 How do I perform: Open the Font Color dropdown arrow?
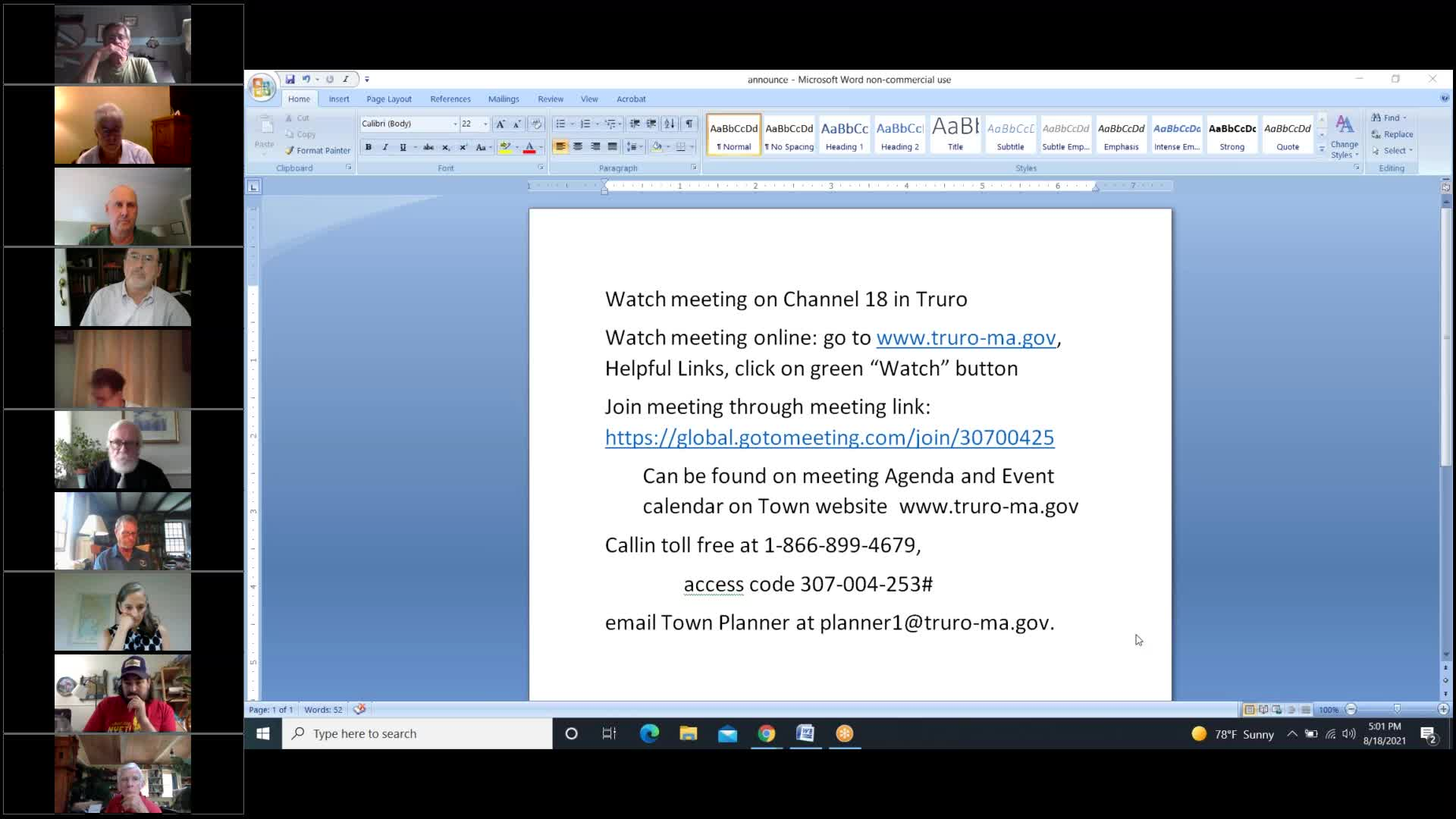[540, 147]
